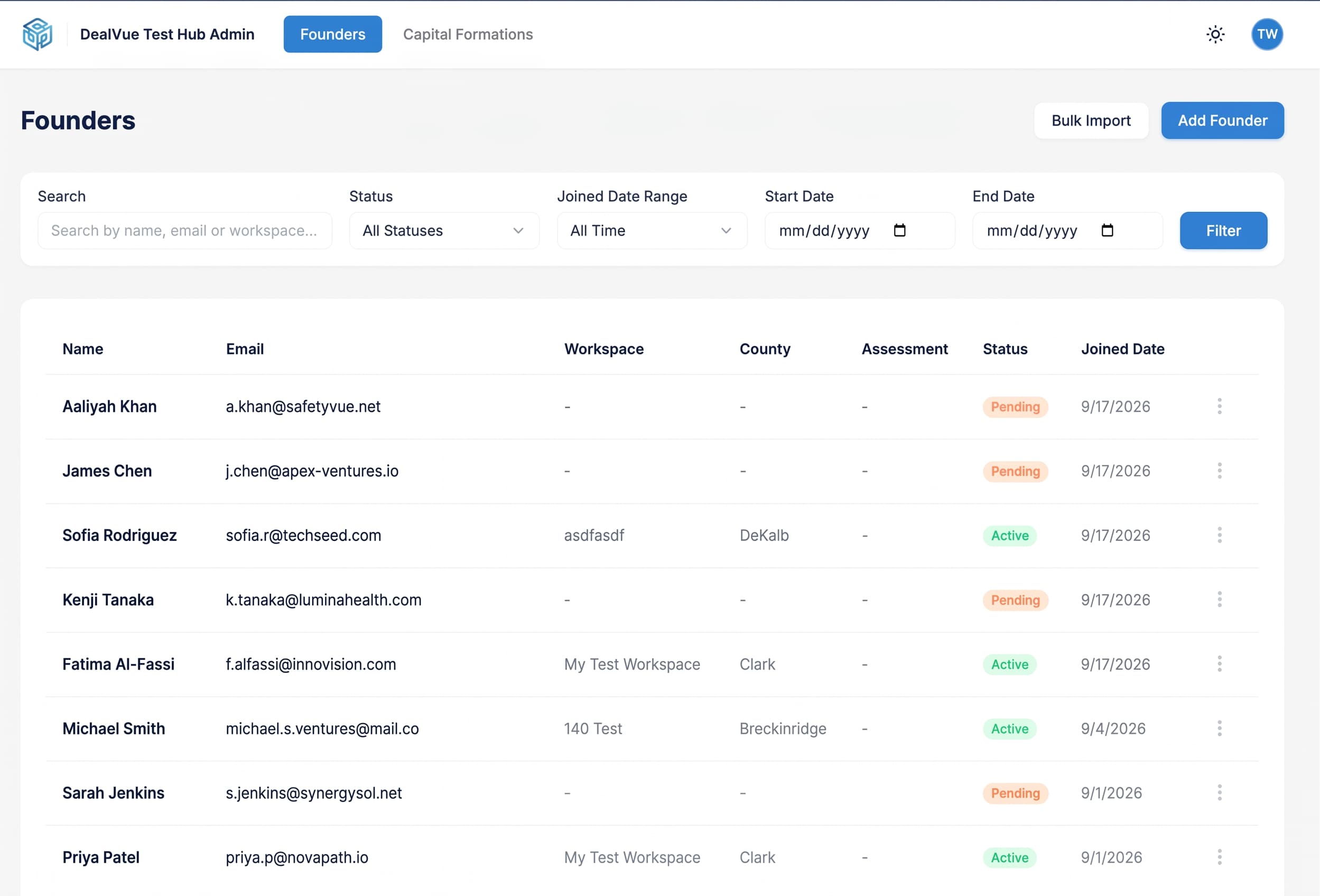Click the county cell 'Breckinridge'
1320x896 pixels.
pos(783,729)
